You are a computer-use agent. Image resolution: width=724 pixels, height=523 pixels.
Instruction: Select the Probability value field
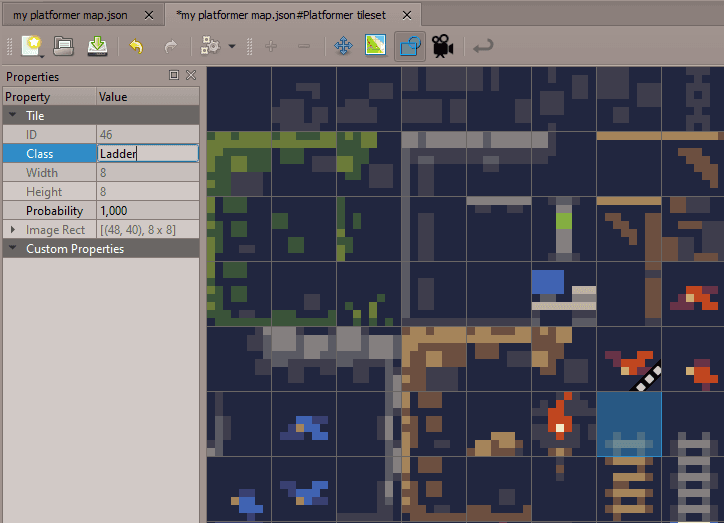147,211
